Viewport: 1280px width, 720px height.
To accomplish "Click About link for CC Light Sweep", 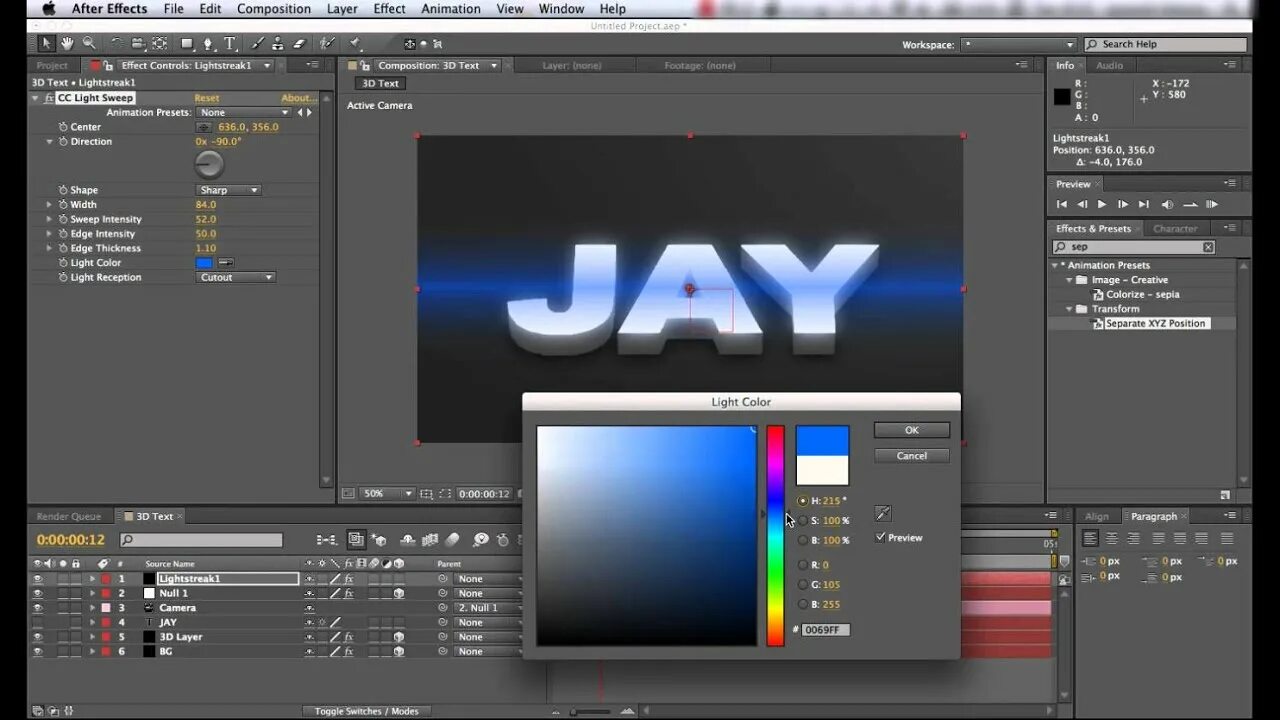I will (x=298, y=98).
